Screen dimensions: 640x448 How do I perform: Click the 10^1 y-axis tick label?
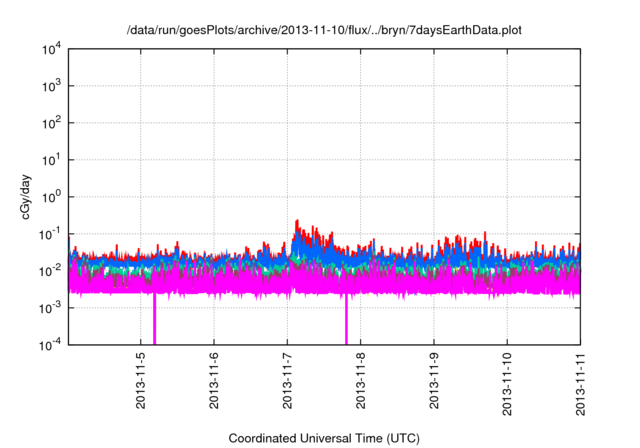click(51, 160)
